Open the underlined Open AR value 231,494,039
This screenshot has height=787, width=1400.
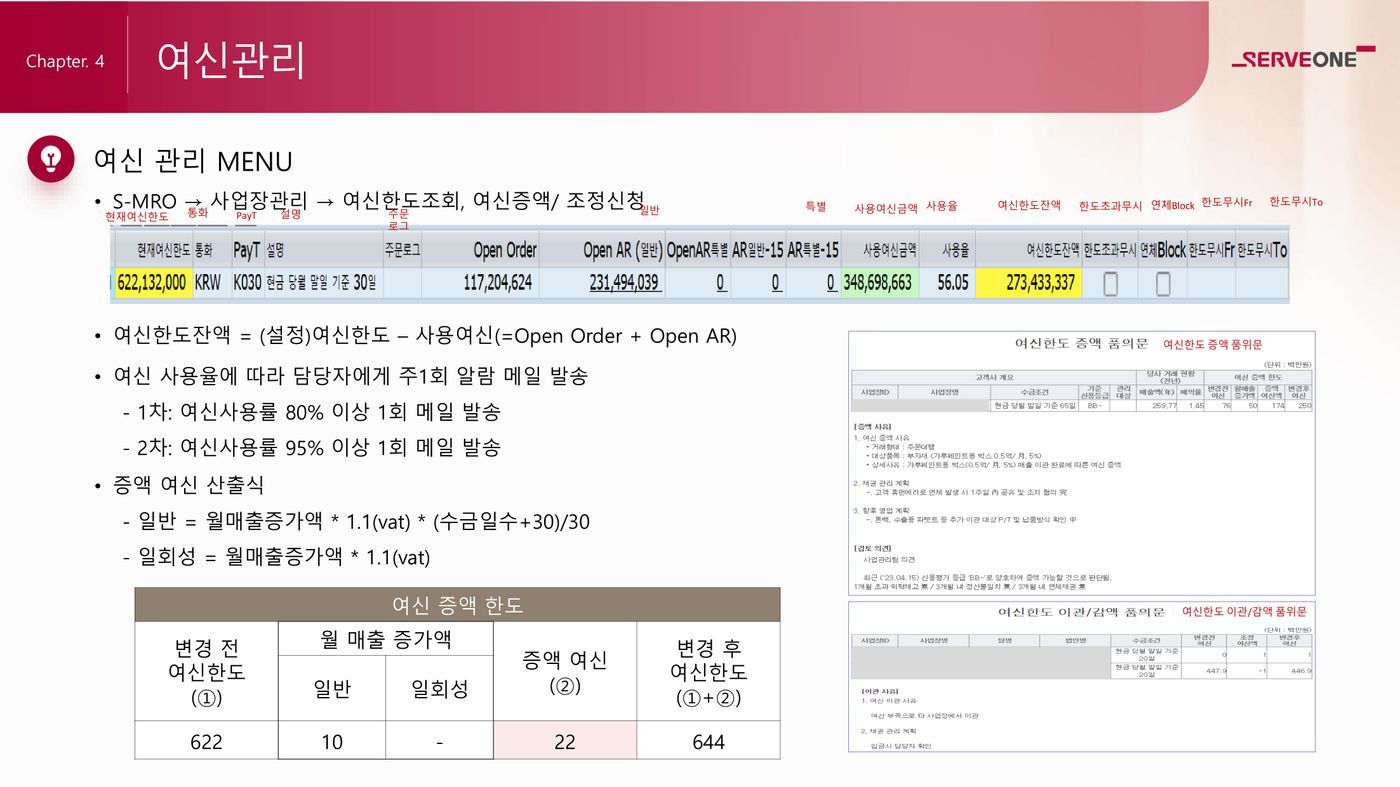tap(624, 283)
